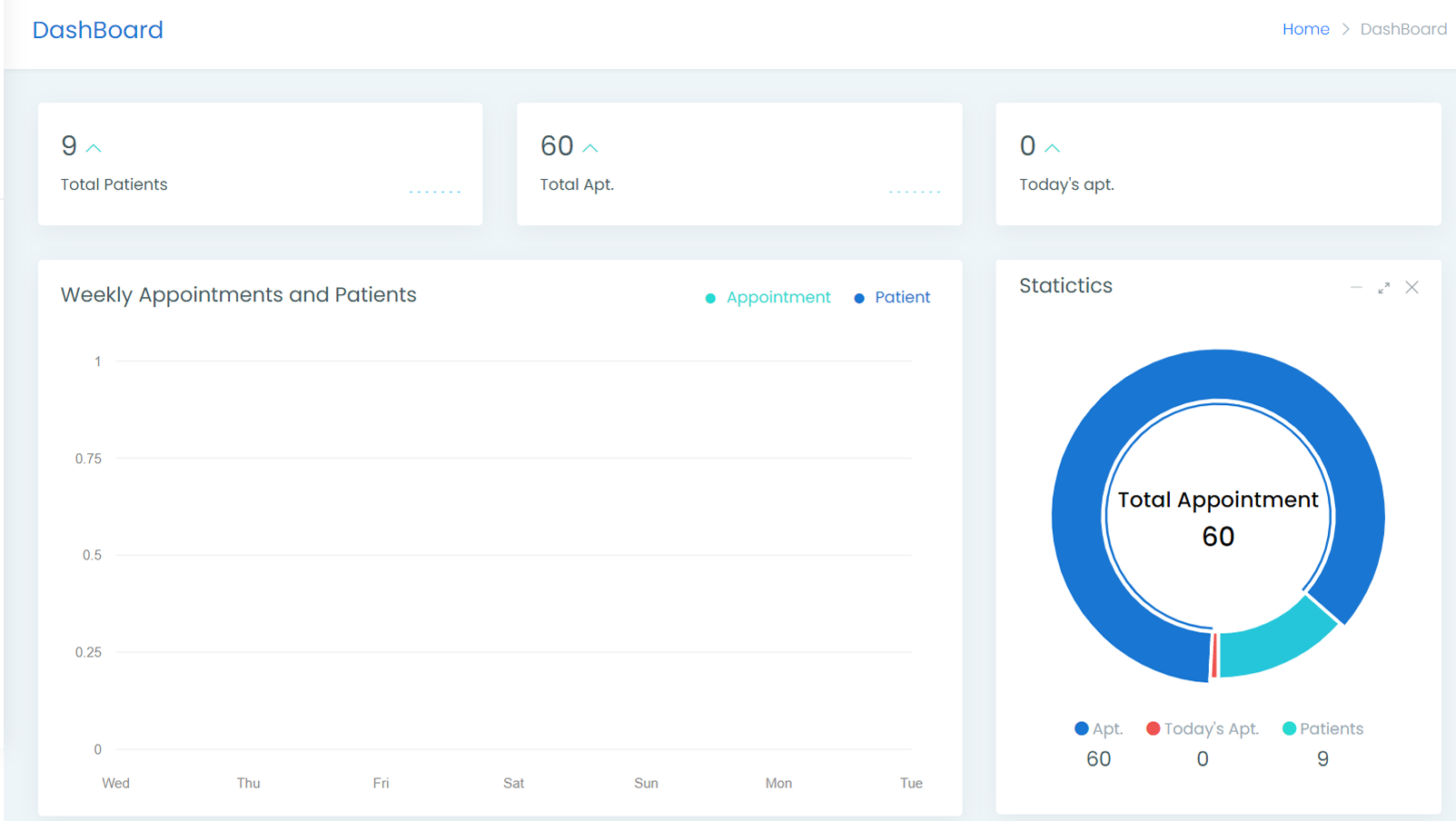This screenshot has height=821, width=1456.
Task: Toggle Patient series in weekly chart legend
Action: coord(892,298)
